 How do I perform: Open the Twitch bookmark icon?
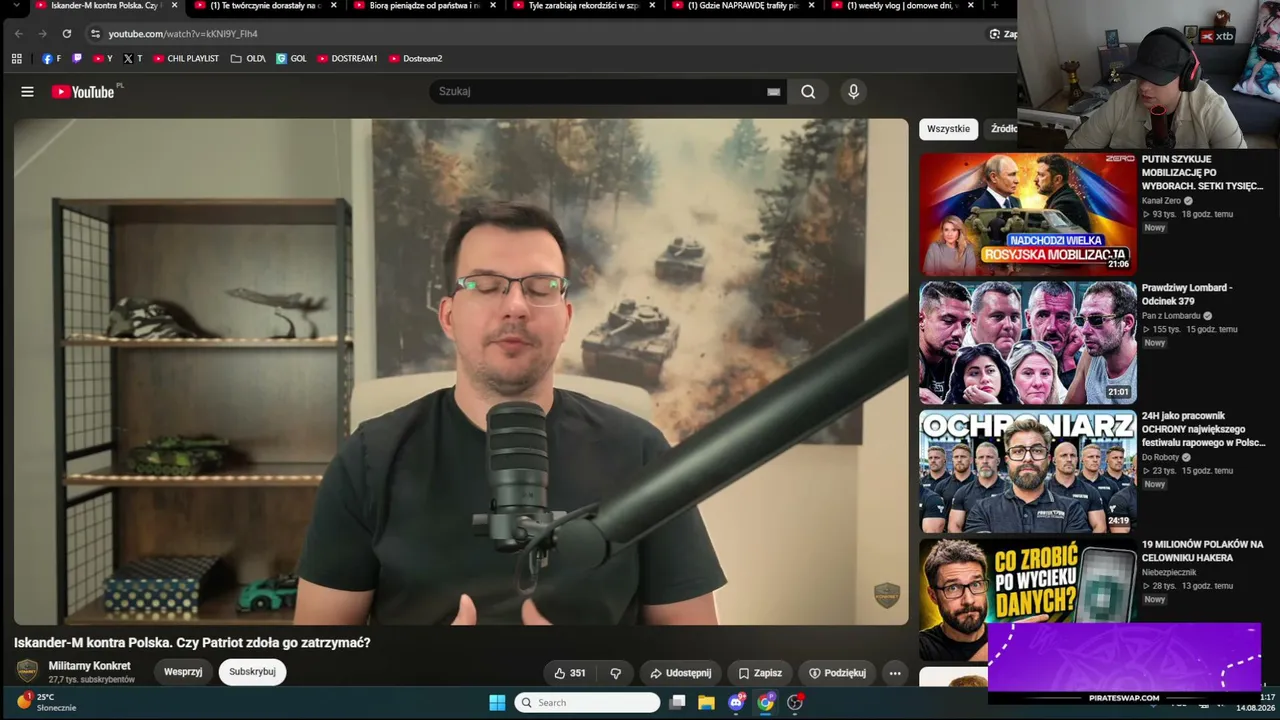(x=78, y=59)
